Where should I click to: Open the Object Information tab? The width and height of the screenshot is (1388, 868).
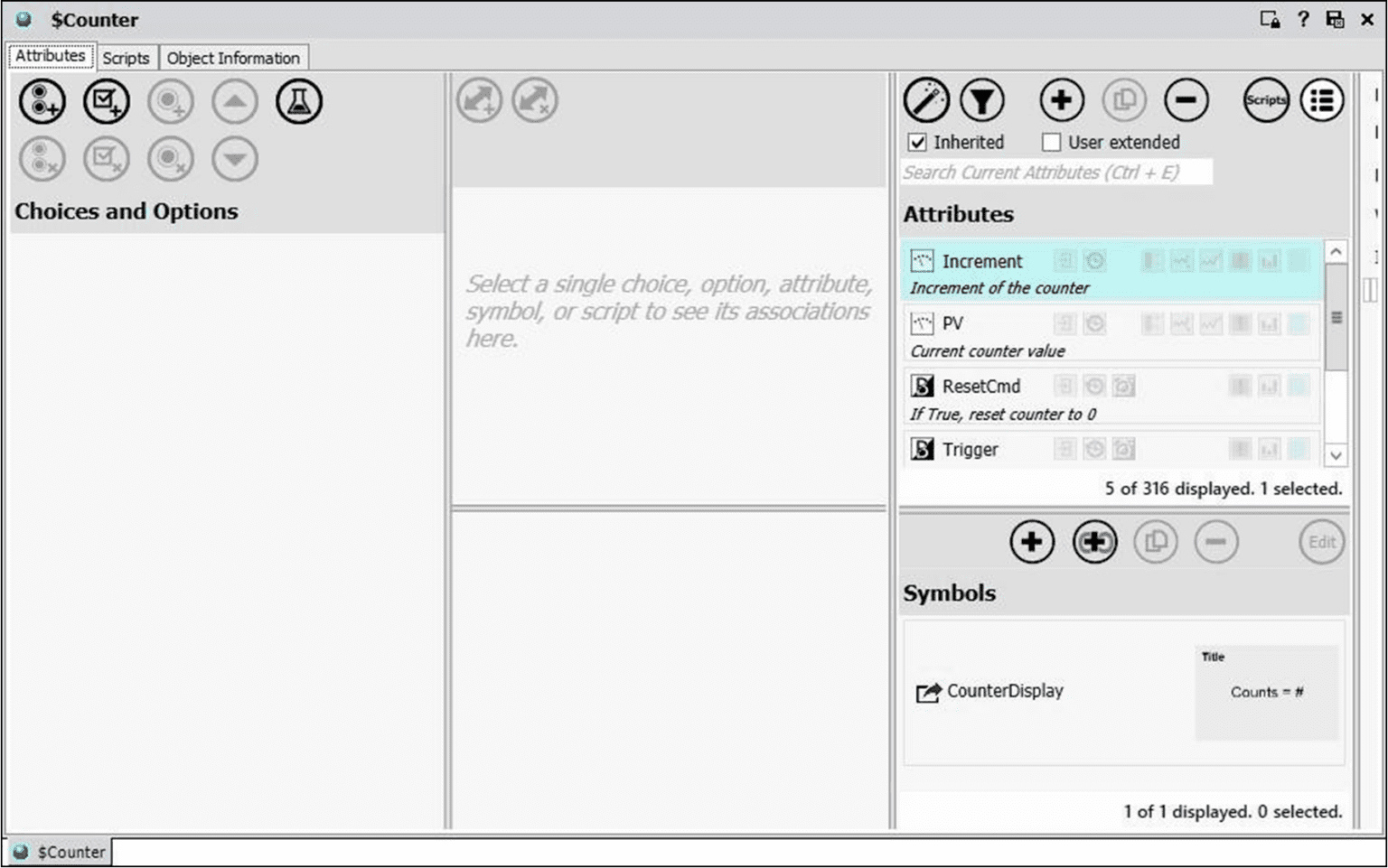tap(233, 57)
